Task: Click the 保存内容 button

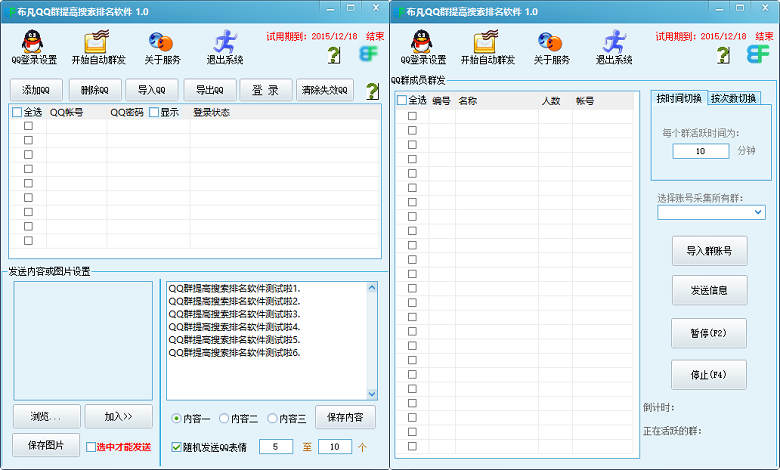Action: (345, 417)
